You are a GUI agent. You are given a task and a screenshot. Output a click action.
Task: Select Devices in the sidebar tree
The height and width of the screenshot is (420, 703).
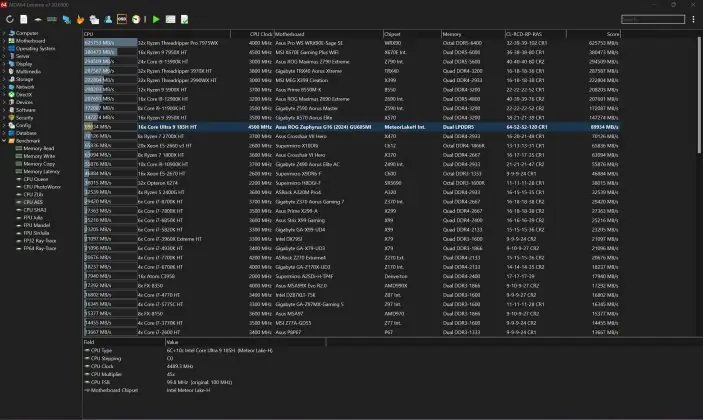[x=24, y=102]
